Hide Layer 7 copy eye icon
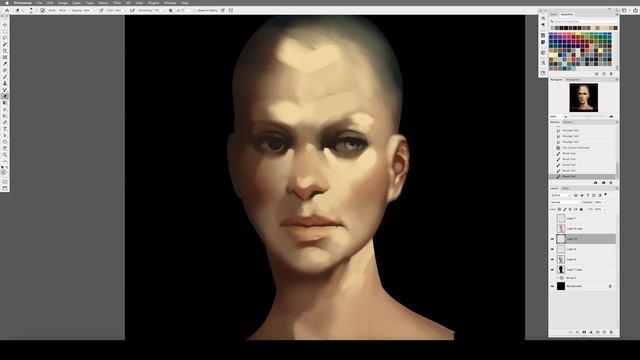 (x=552, y=269)
